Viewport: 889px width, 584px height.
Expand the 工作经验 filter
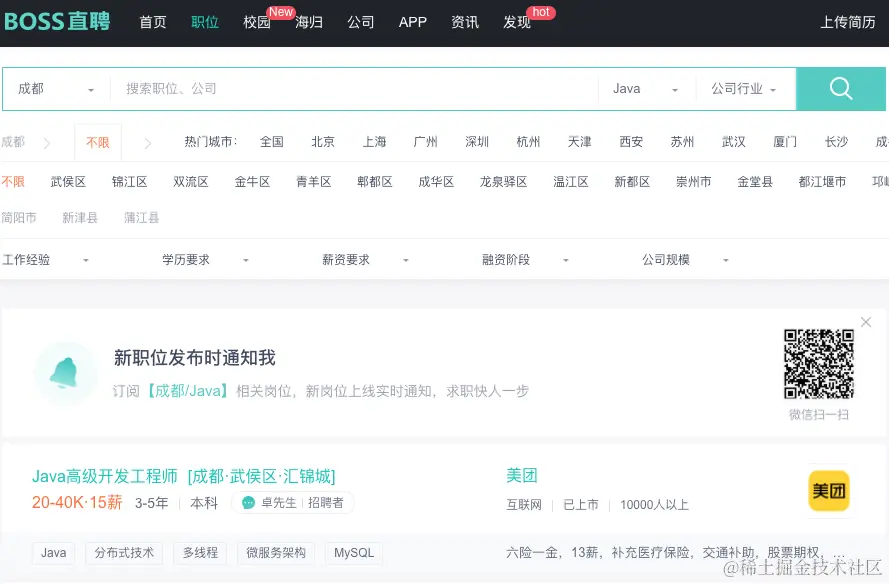(45, 260)
